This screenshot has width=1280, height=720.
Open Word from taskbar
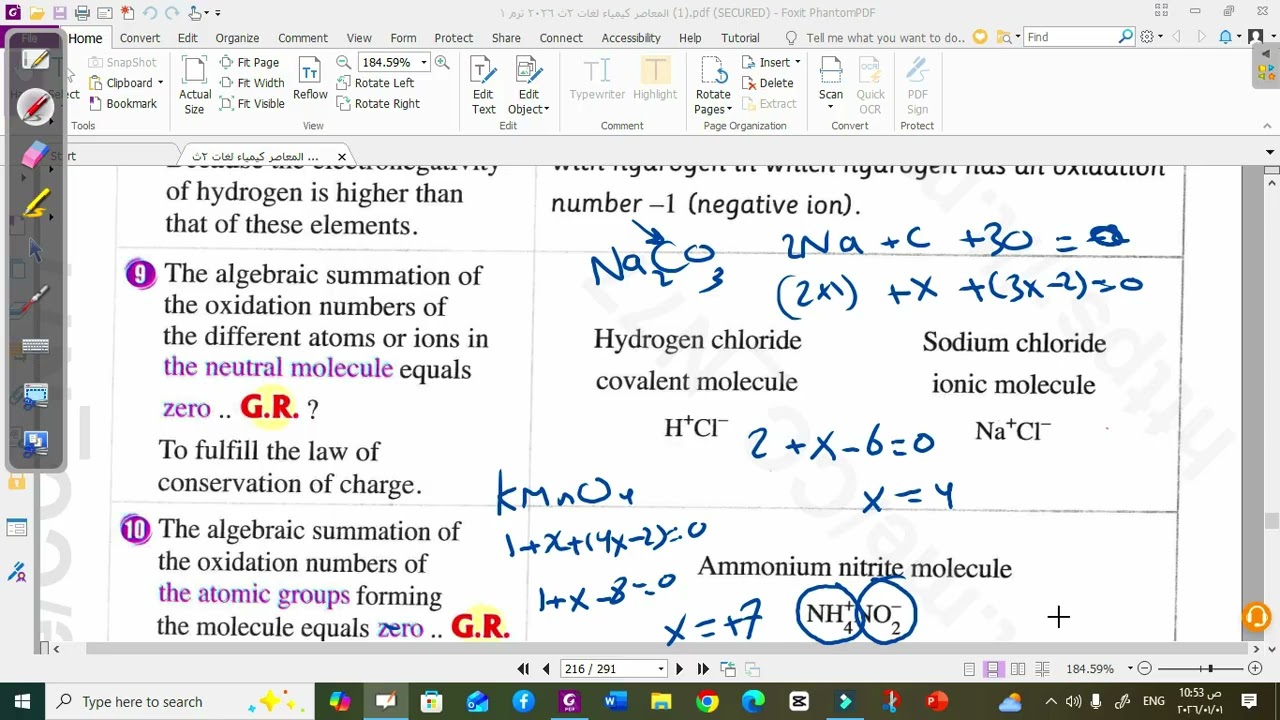(614, 701)
